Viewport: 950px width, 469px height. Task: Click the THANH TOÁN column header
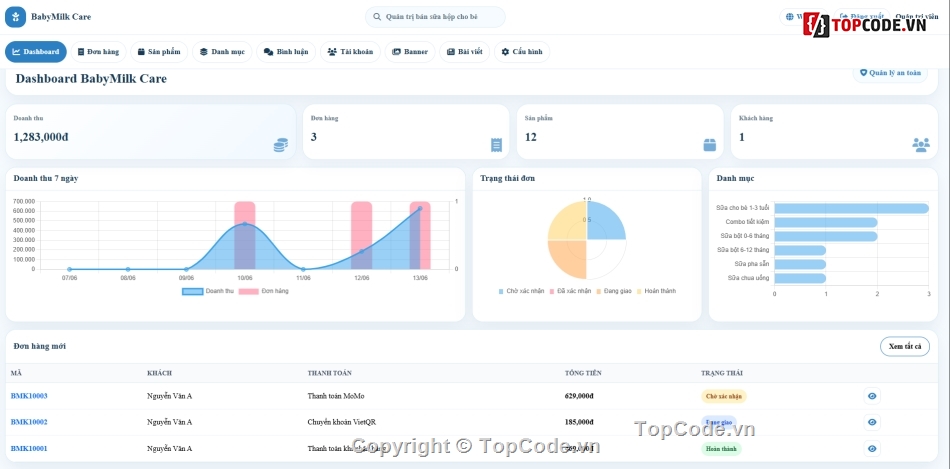[330, 373]
